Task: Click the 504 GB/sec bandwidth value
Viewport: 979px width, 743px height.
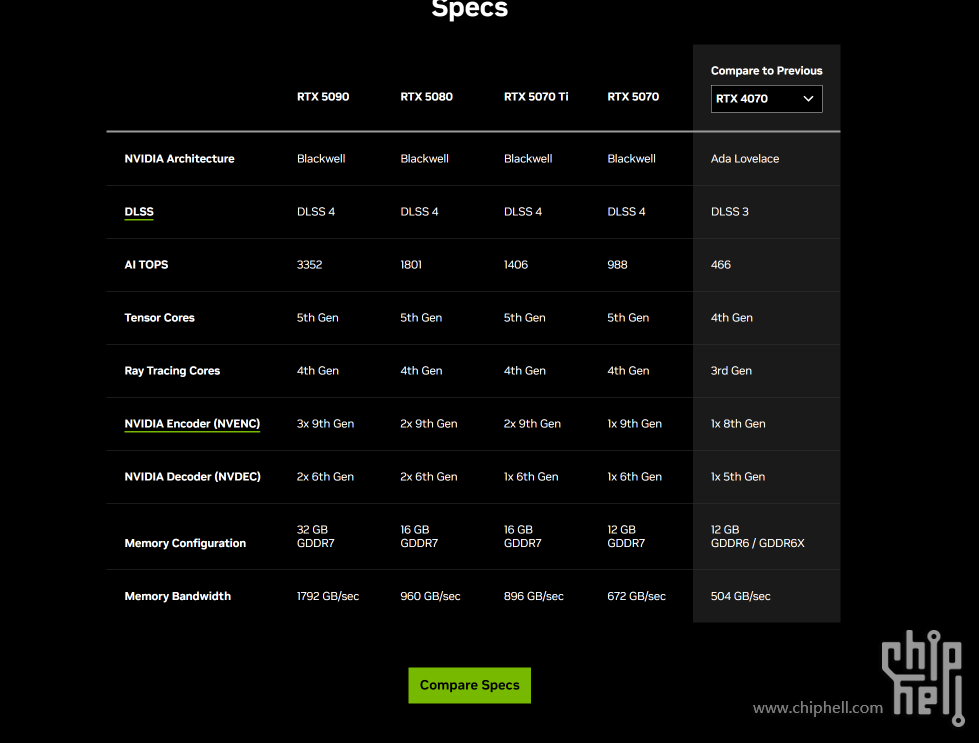Action: point(740,596)
